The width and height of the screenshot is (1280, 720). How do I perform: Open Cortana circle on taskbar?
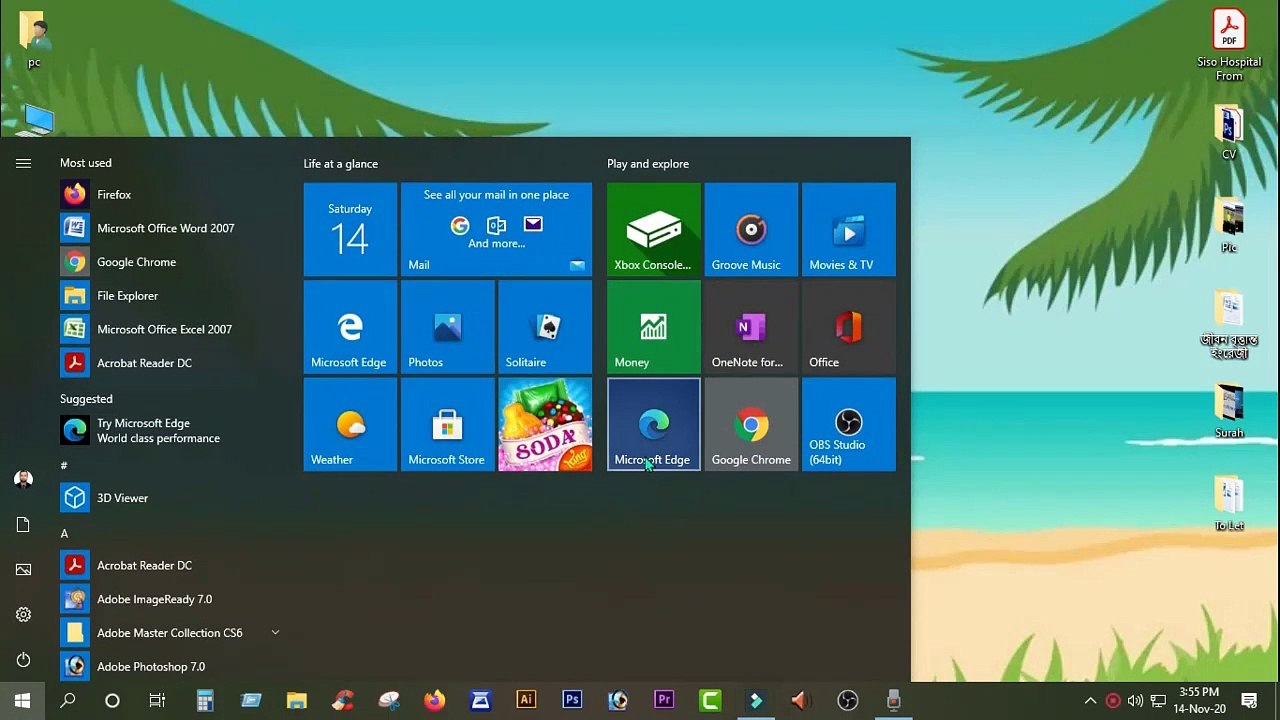click(112, 701)
